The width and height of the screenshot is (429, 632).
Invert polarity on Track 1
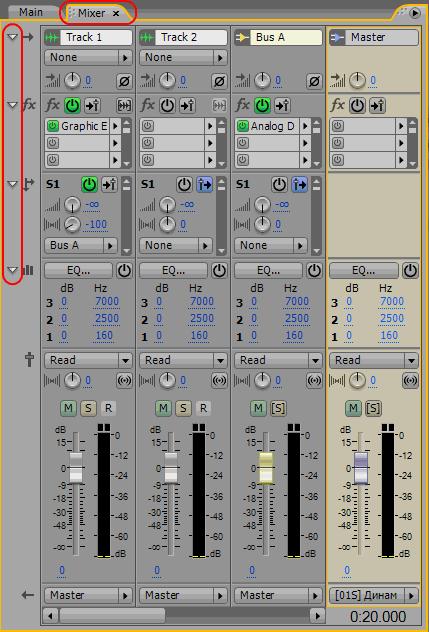coord(124,82)
